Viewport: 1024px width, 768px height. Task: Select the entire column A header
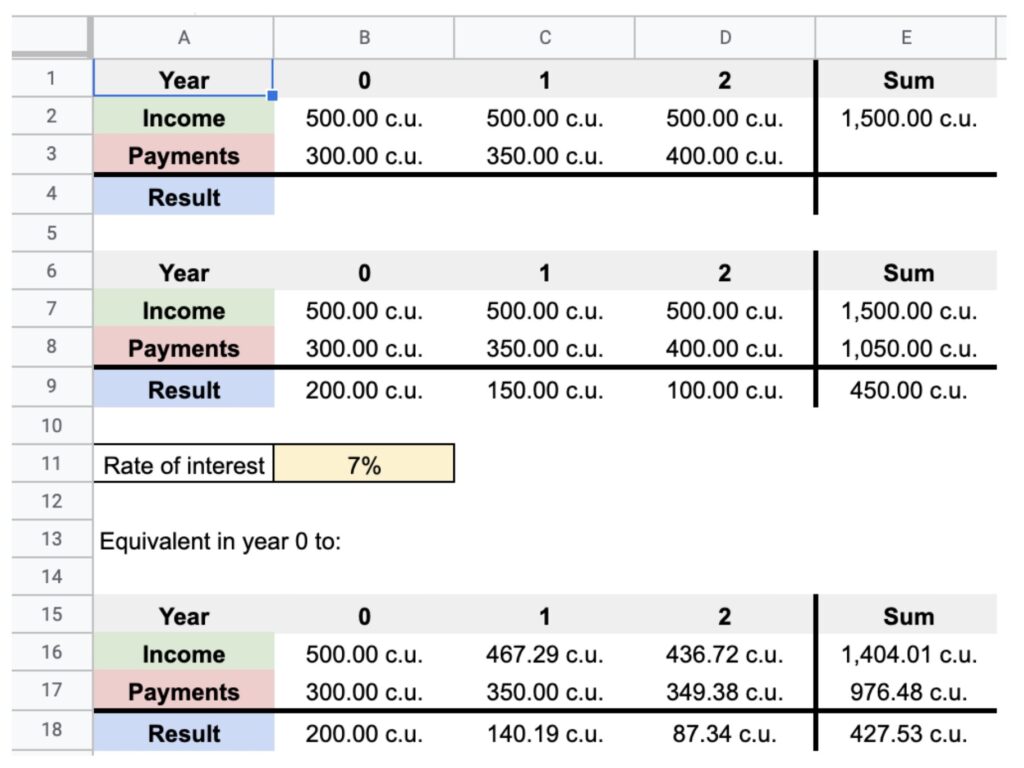[183, 38]
